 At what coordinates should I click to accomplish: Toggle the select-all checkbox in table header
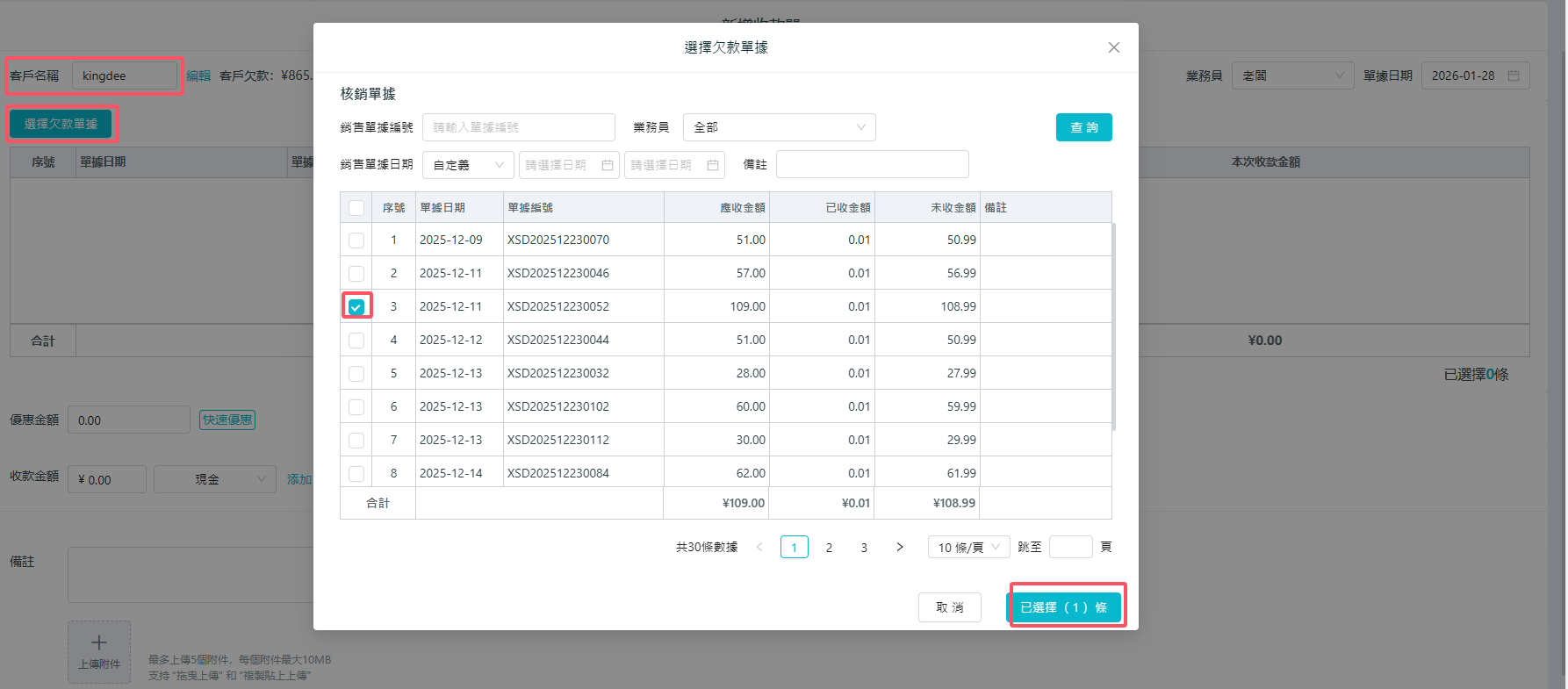click(356, 208)
